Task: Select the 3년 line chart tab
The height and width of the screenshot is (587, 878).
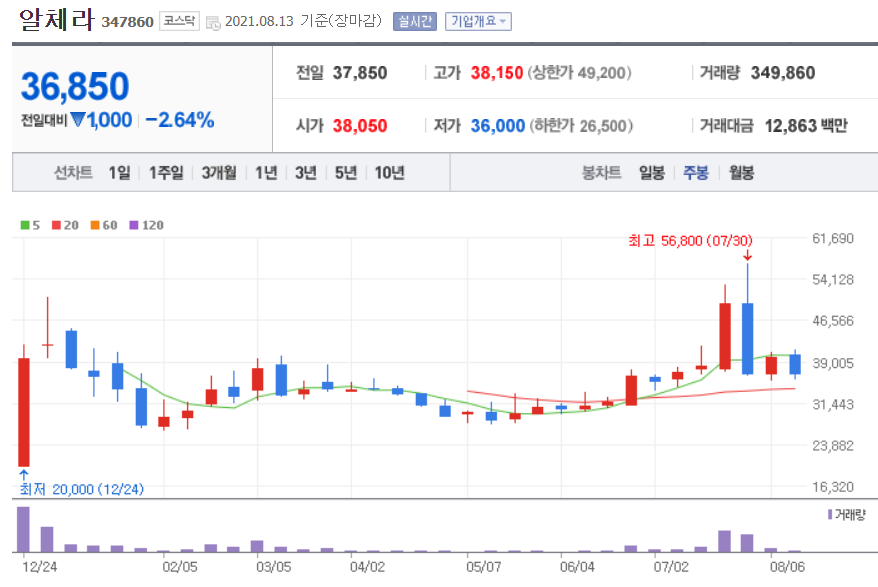Action: pos(306,173)
